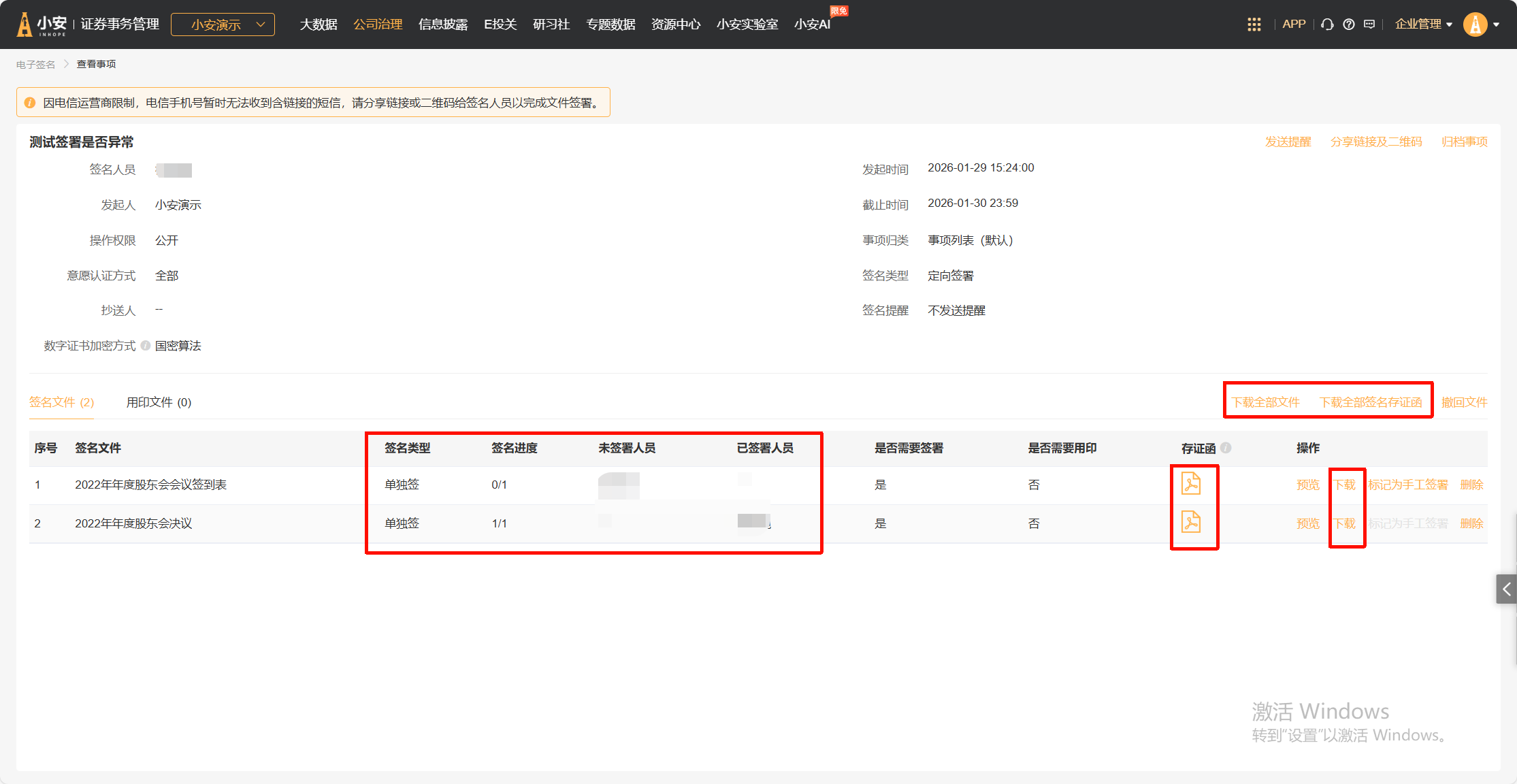Open the message feedback icon in header
This screenshot has width=1517, height=784.
pyautogui.click(x=1369, y=24)
